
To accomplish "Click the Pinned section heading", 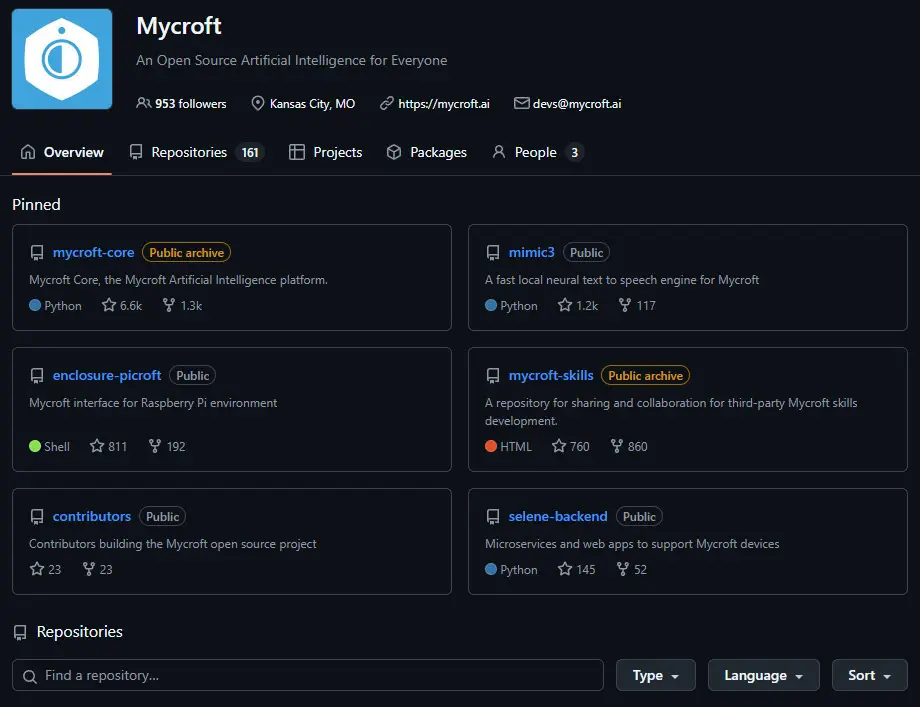I will tap(36, 204).
